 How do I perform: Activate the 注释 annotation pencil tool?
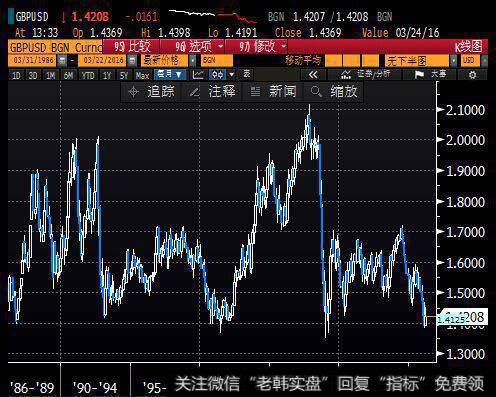[x=212, y=91]
